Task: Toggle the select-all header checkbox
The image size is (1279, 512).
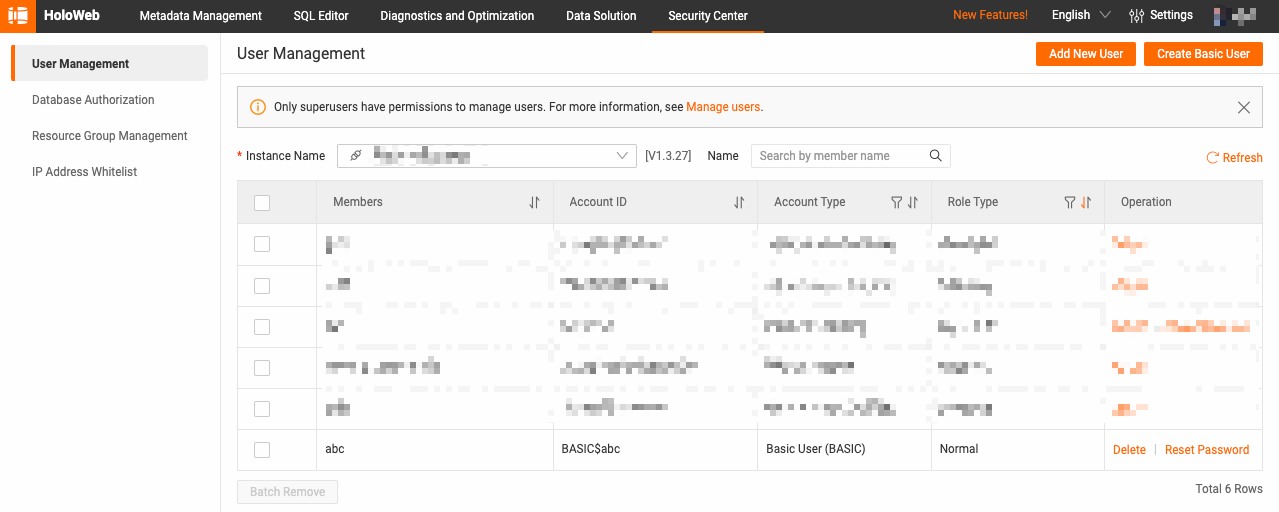Action: (262, 203)
